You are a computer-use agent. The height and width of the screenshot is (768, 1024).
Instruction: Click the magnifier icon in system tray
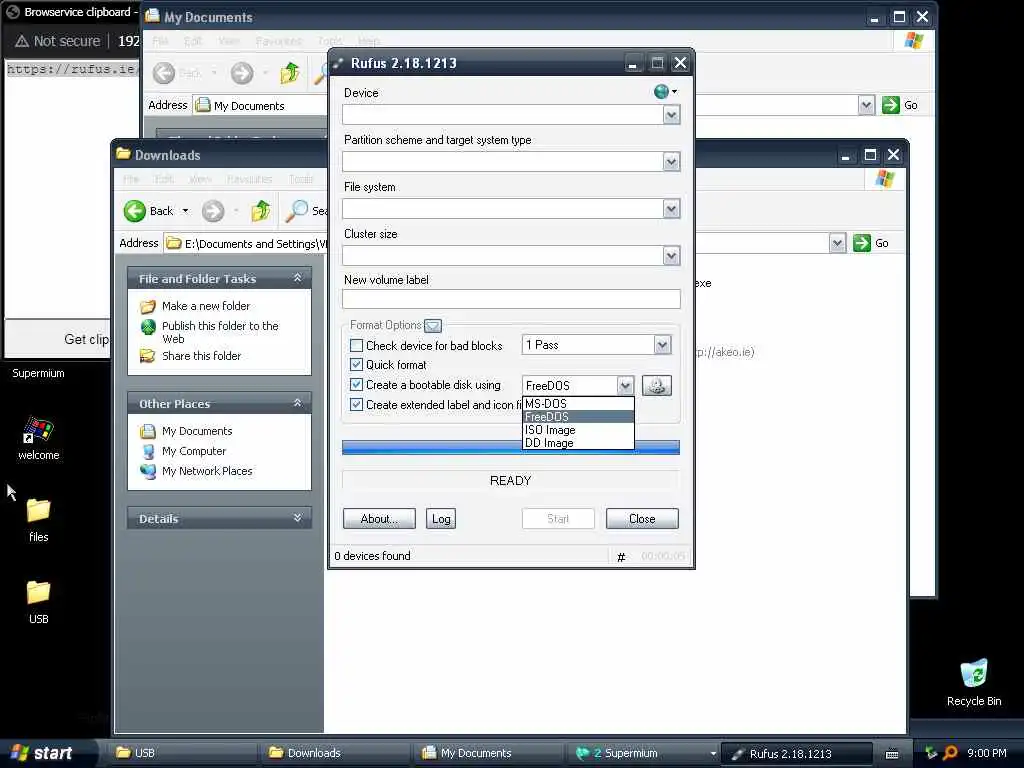click(950, 753)
